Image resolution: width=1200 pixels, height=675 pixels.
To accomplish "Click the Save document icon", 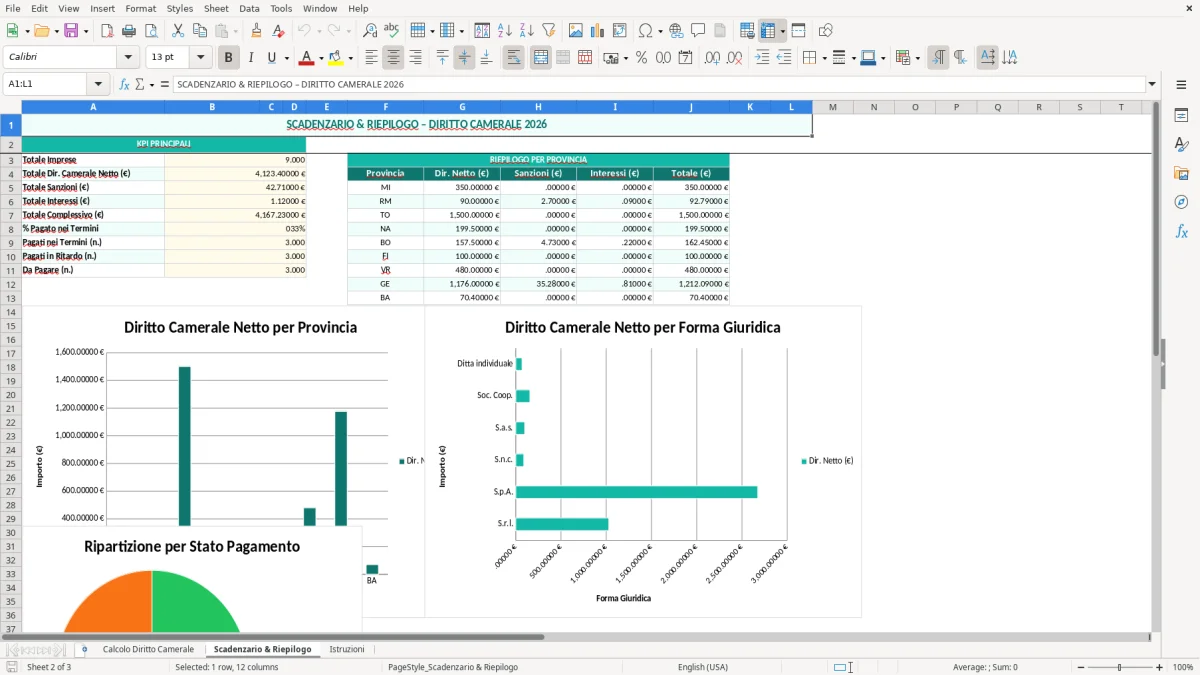I will (x=71, y=31).
